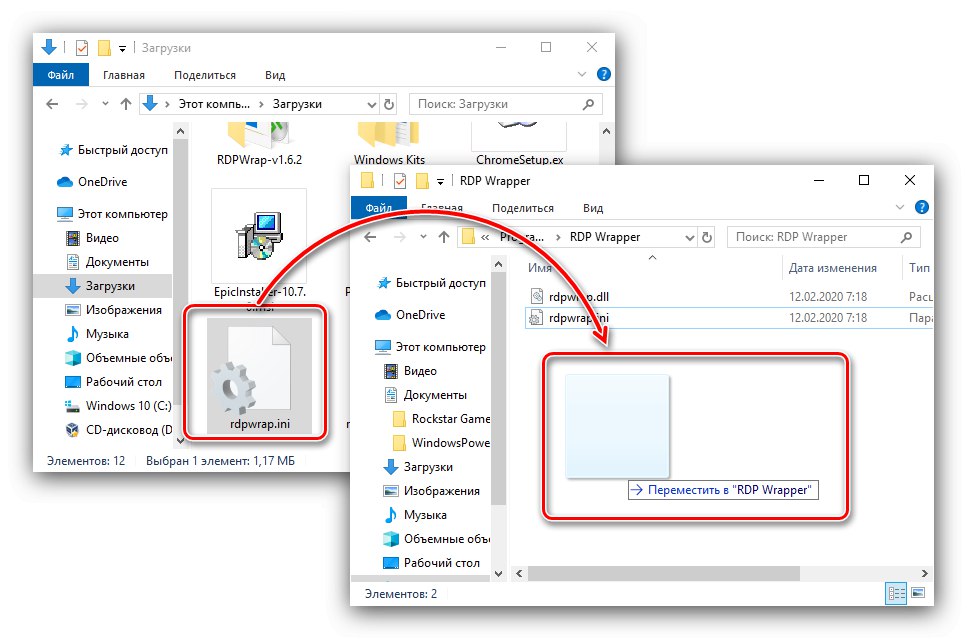The width and height of the screenshot is (967, 639).
Task: Click New folder quick access icon in Загрузки title bar
Action: pyautogui.click(x=104, y=47)
